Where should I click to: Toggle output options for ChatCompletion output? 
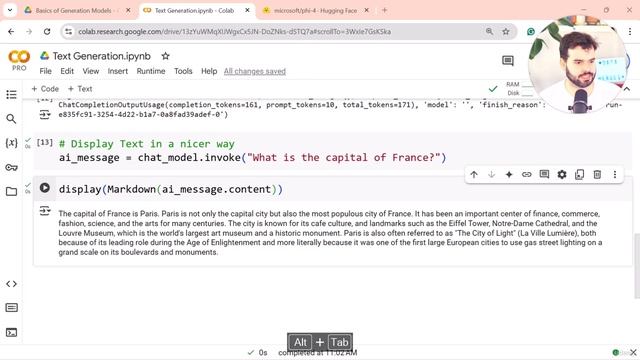[44, 115]
